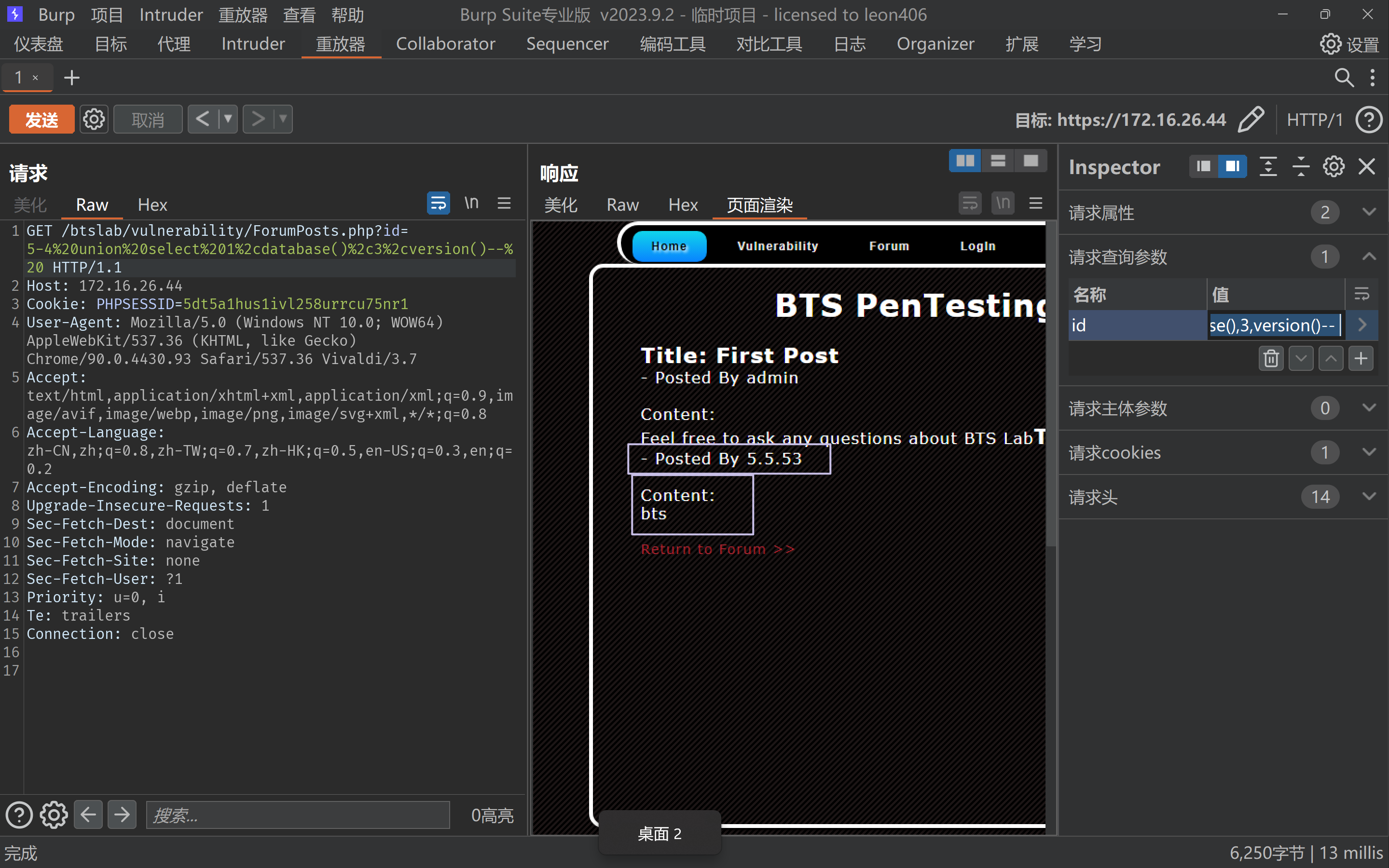Expand the 请求cookies section
Viewport: 1389px width, 868px height.
pos(1369,452)
